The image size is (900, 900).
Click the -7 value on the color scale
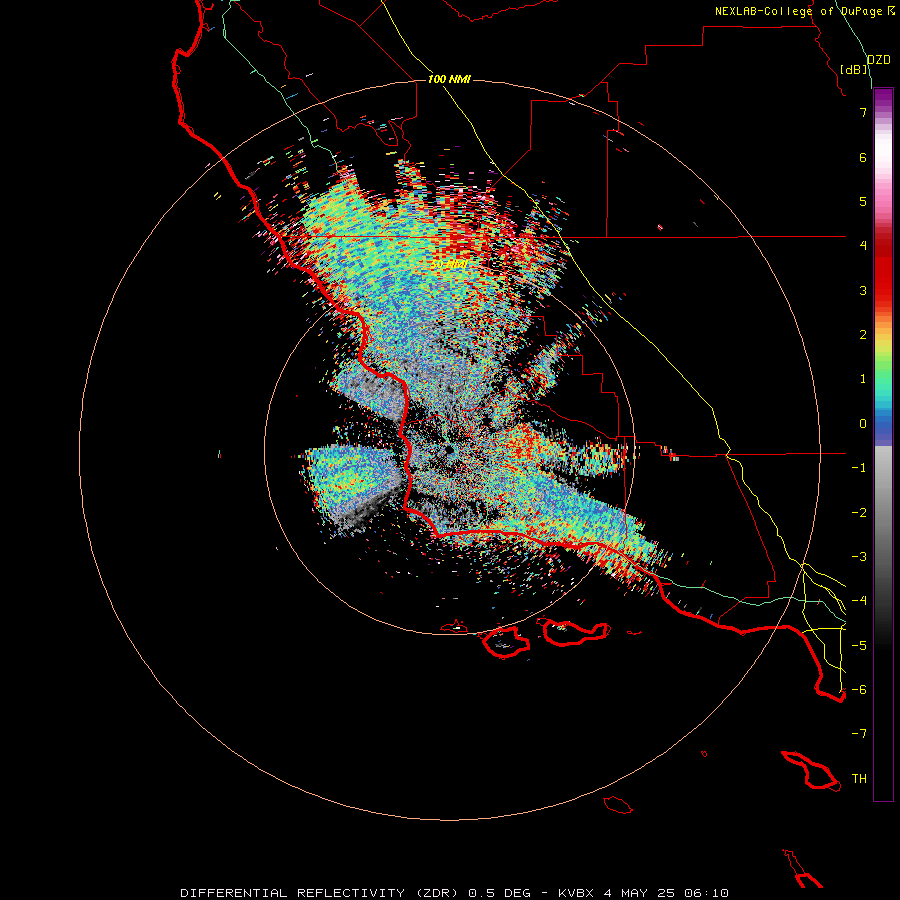(x=859, y=734)
